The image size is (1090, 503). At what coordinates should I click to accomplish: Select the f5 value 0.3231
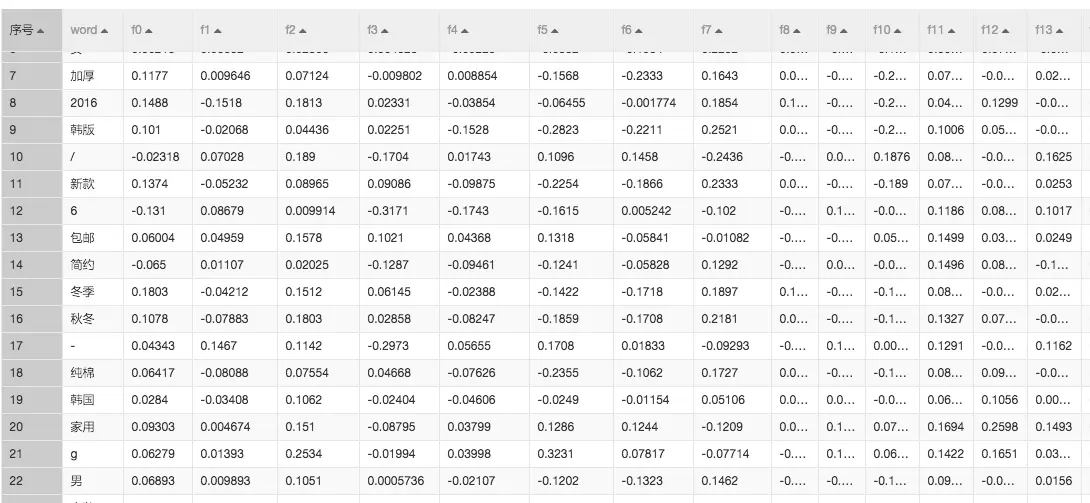[553, 454]
